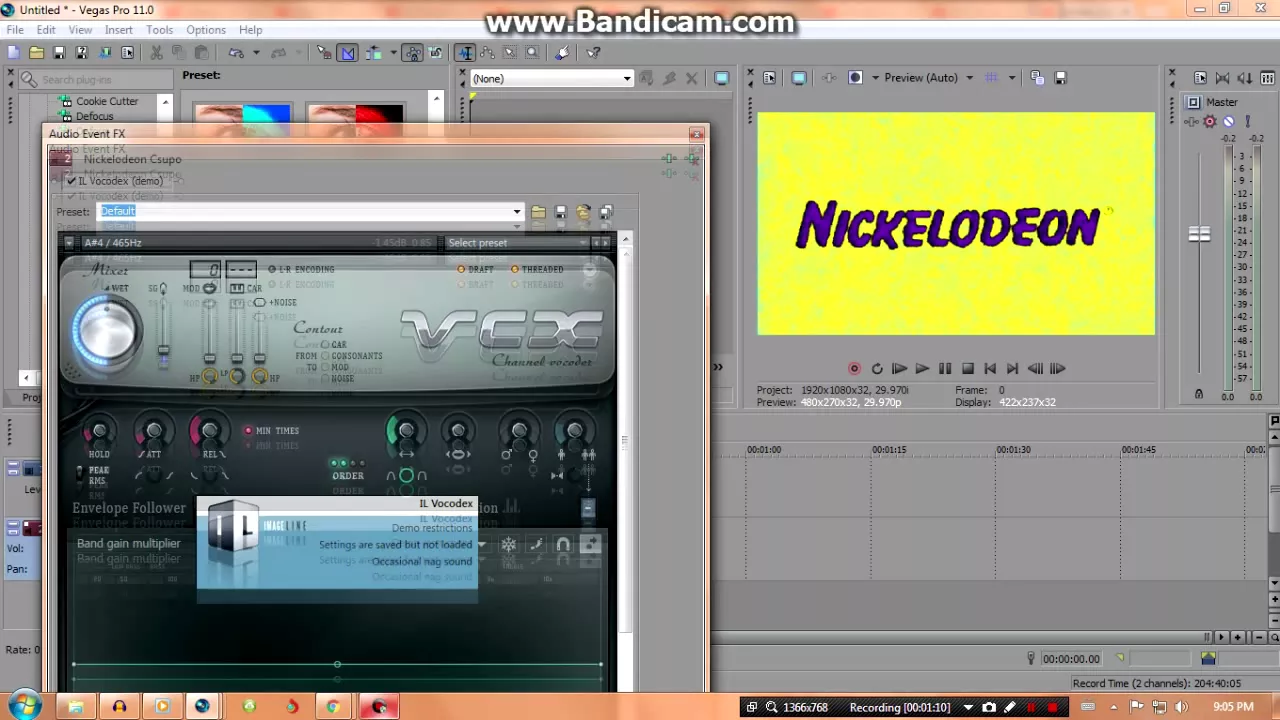Image resolution: width=1280 pixels, height=720 pixels.
Task: Open the File menu
Action: click(x=15, y=30)
